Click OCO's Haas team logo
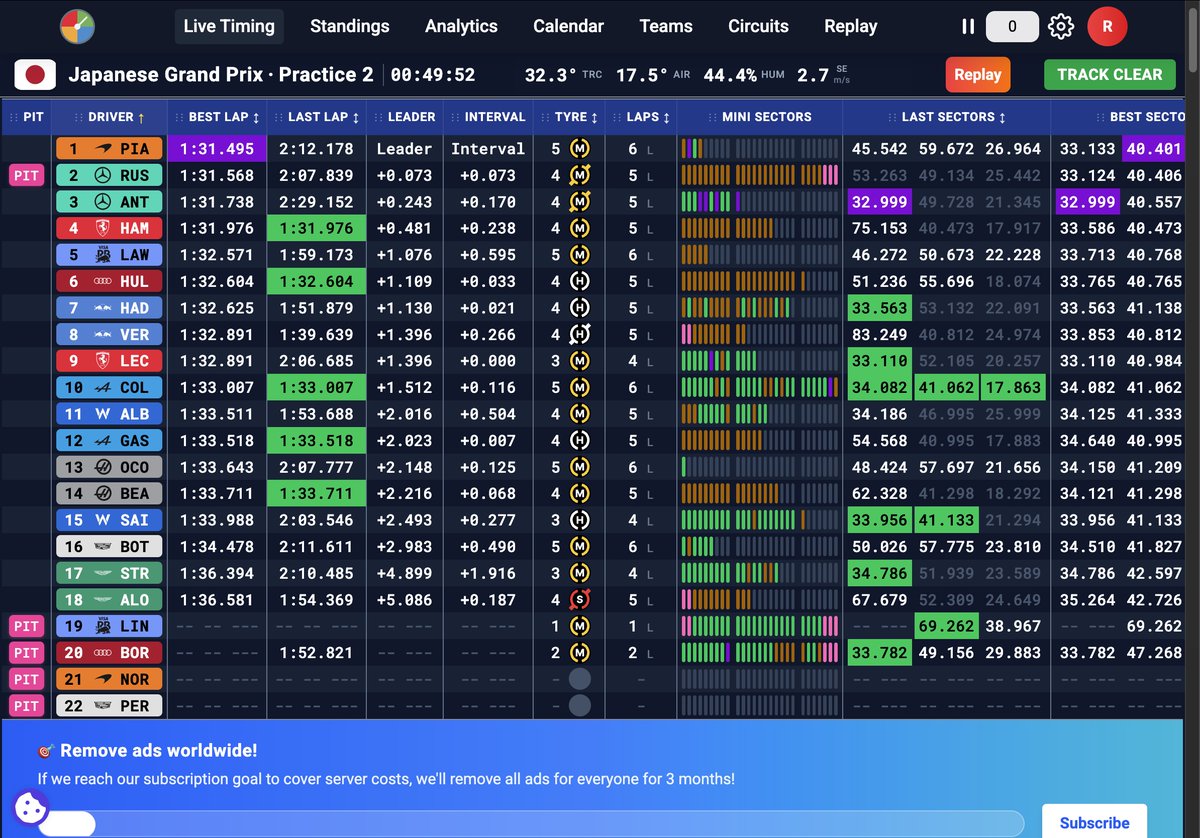The image size is (1200, 838). [101, 467]
